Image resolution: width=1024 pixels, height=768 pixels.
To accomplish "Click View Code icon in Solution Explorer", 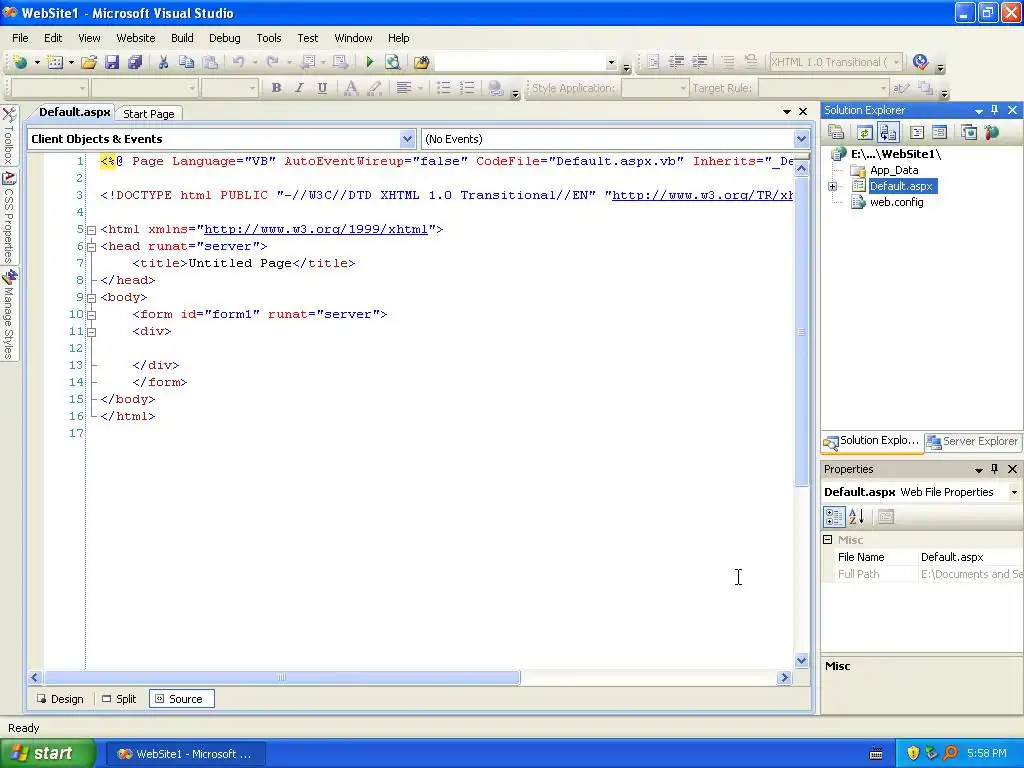I will pyautogui.click(x=917, y=133).
